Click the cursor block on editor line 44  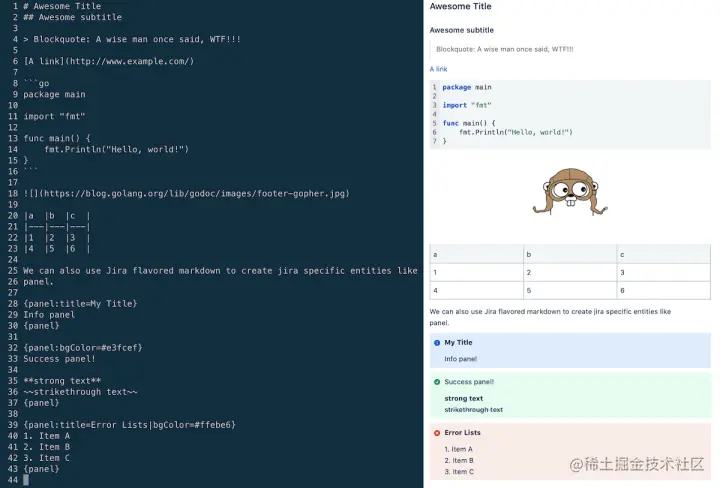point(26,480)
